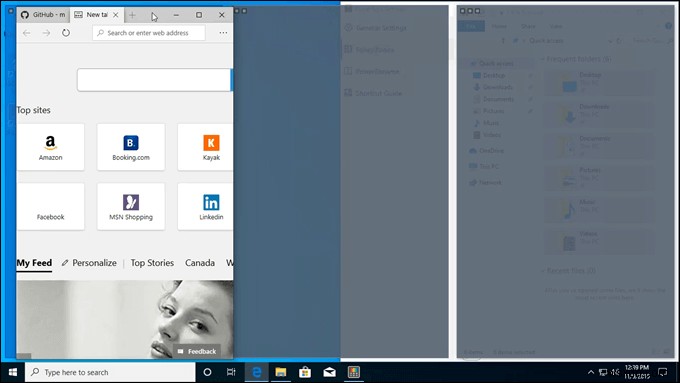Select the Canada feed tab

[x=200, y=263]
